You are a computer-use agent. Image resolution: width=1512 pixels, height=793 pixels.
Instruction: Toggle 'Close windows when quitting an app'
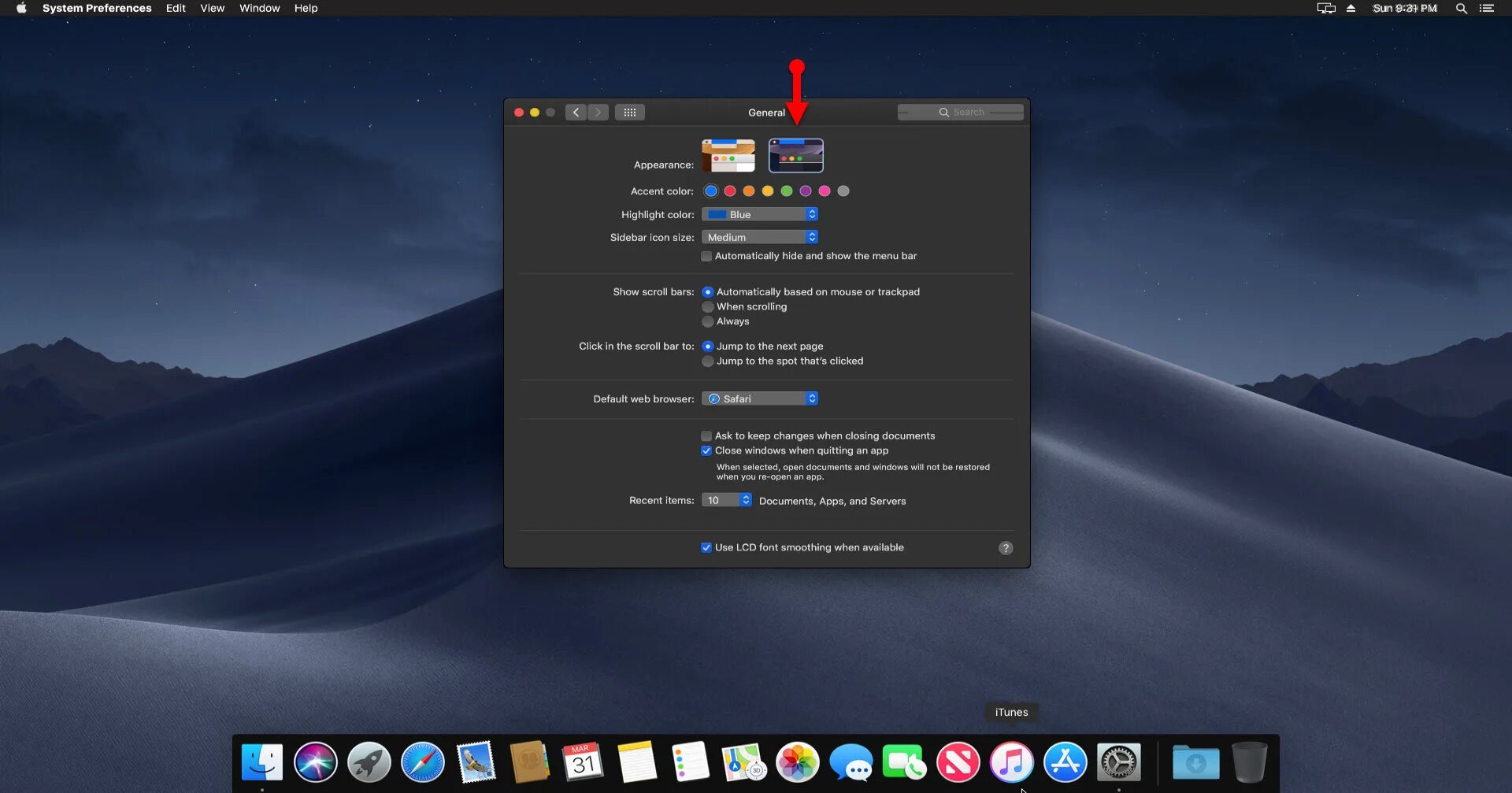(706, 451)
